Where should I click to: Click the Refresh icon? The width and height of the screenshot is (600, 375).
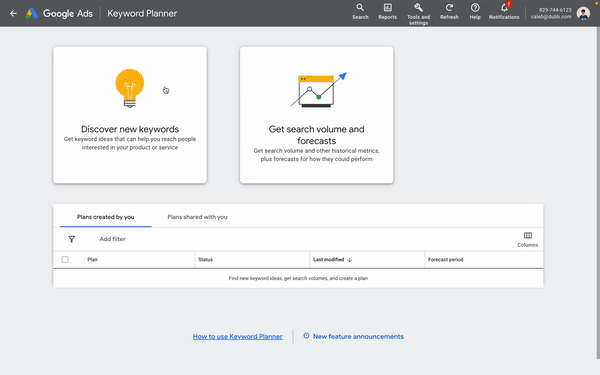[x=449, y=8]
